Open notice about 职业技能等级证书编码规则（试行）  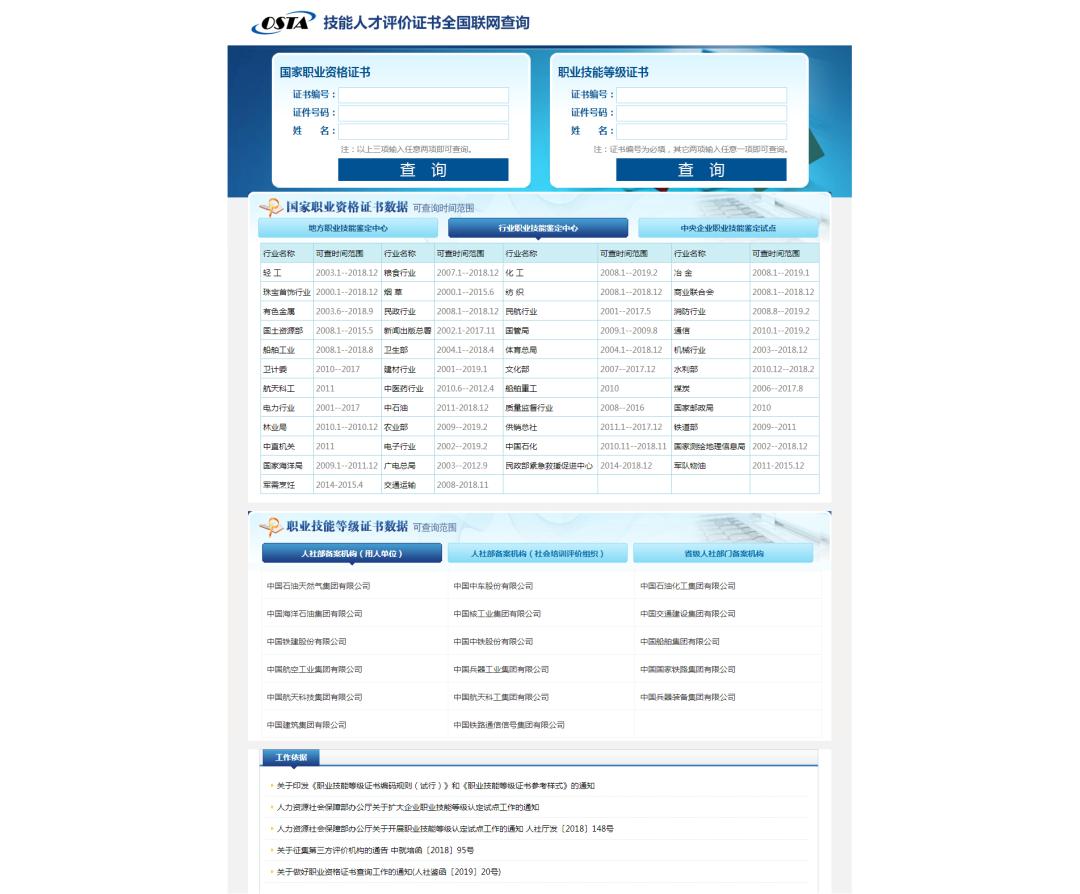[435, 785]
